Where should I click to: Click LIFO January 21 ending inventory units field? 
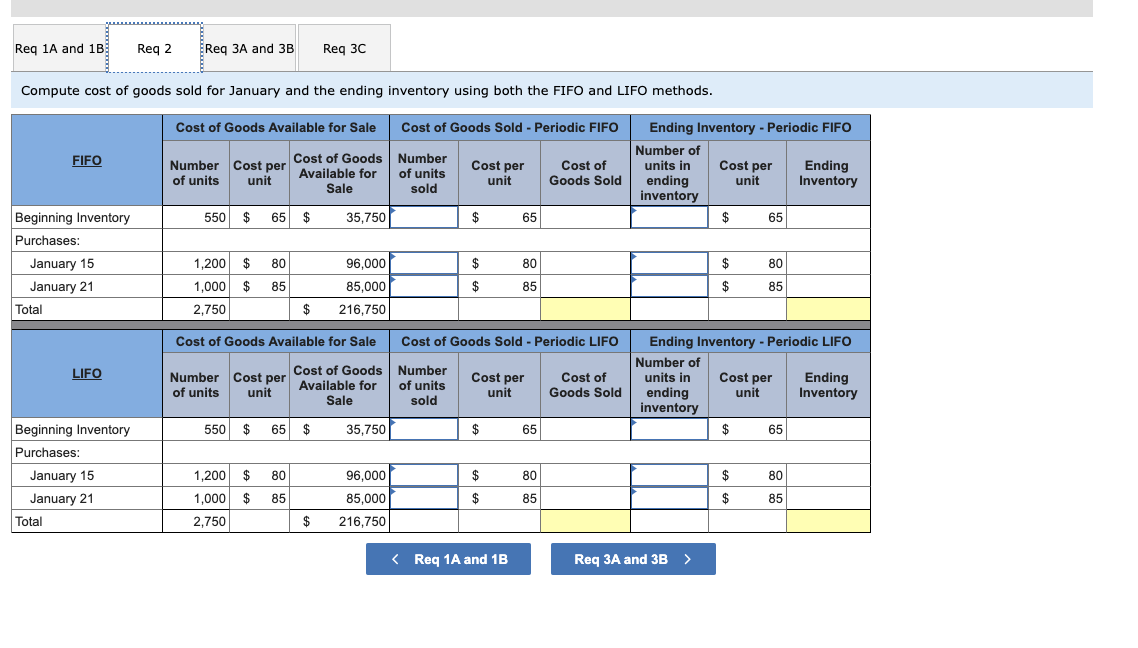669,499
